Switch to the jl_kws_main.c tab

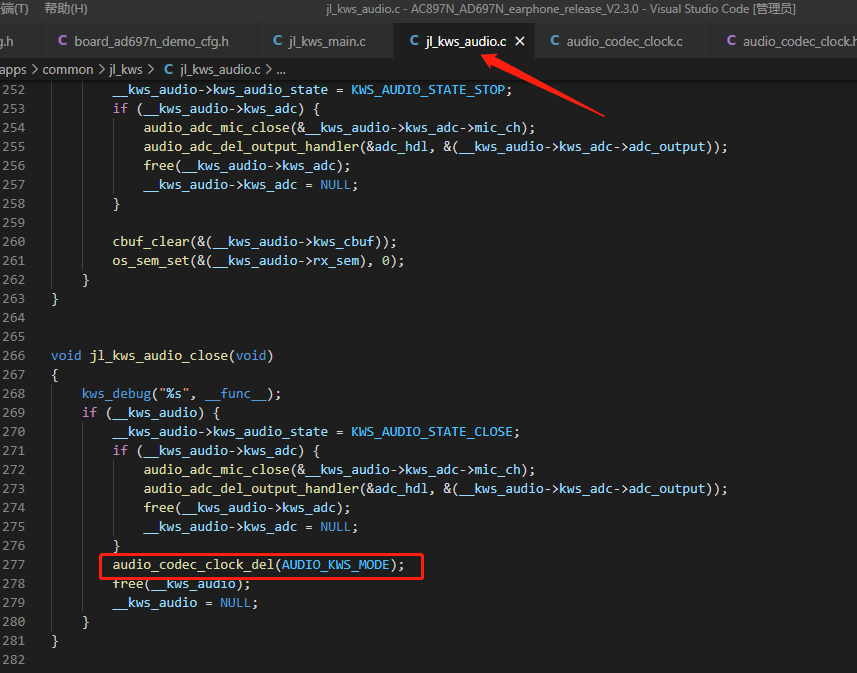pyautogui.click(x=326, y=42)
